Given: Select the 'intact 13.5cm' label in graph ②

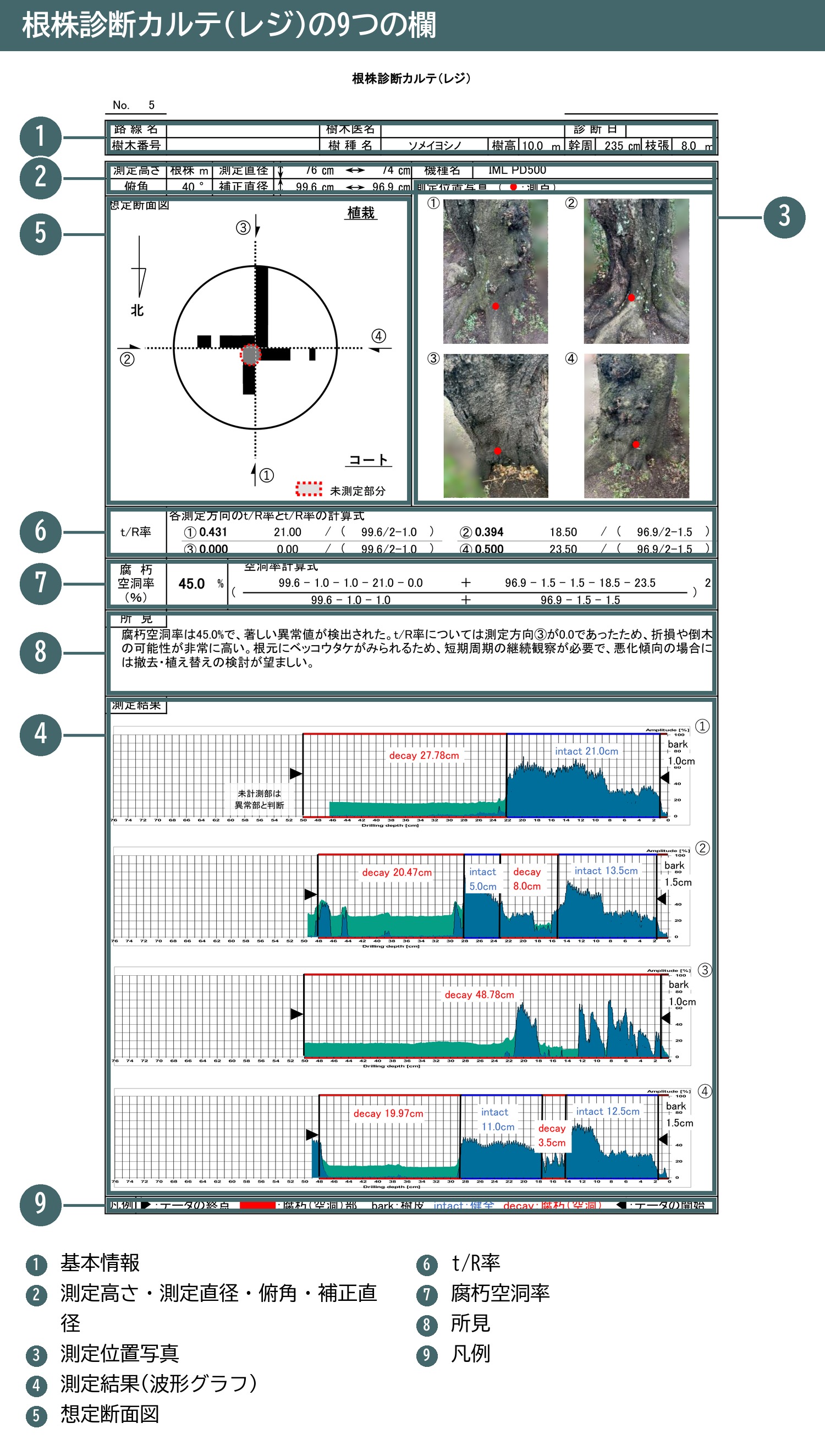Looking at the screenshot, I should 606,871.
